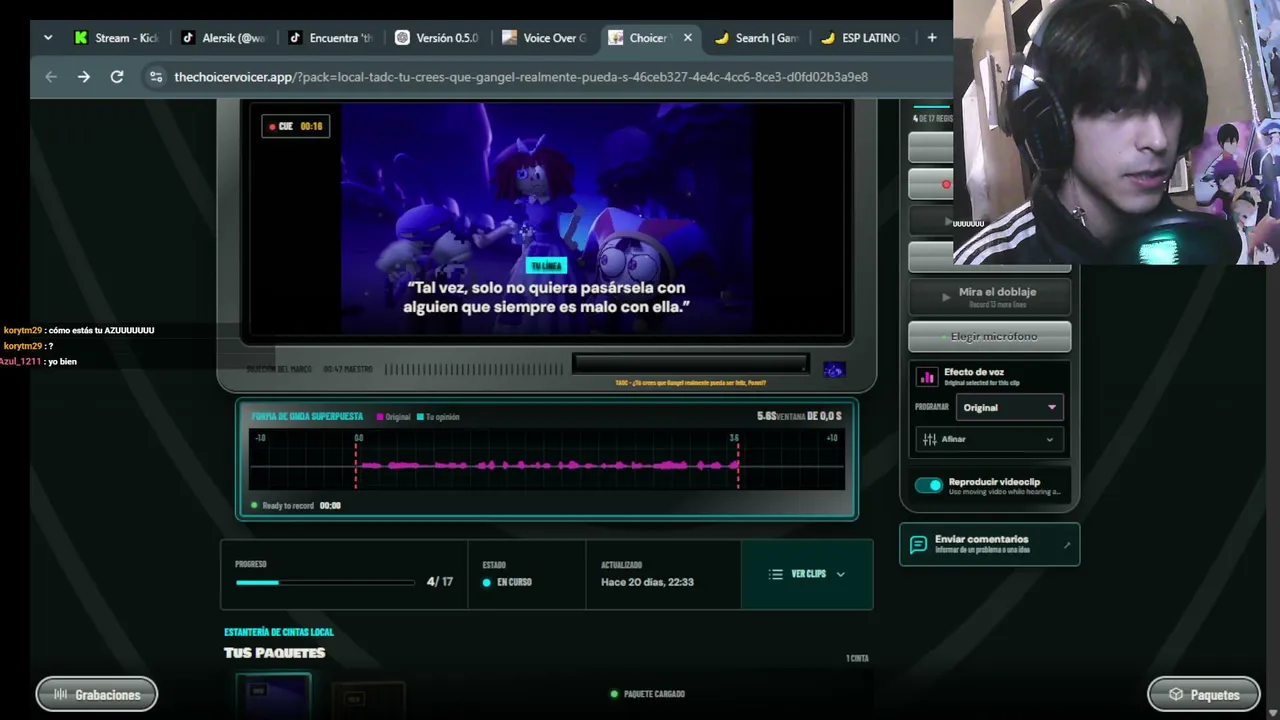Click the clip thumbnail on the TV frame

tap(834, 370)
